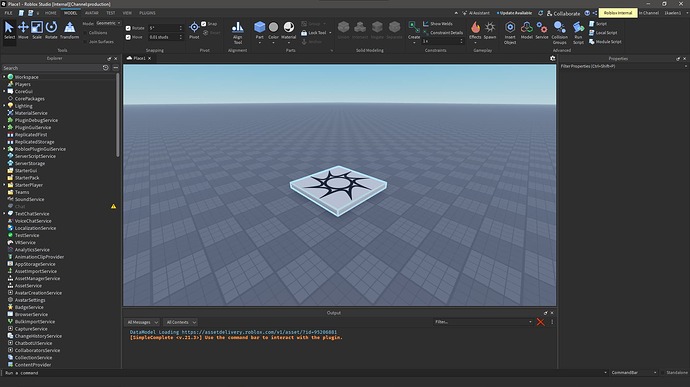Insert a Local Script
690x387 pixels.
[603, 33]
